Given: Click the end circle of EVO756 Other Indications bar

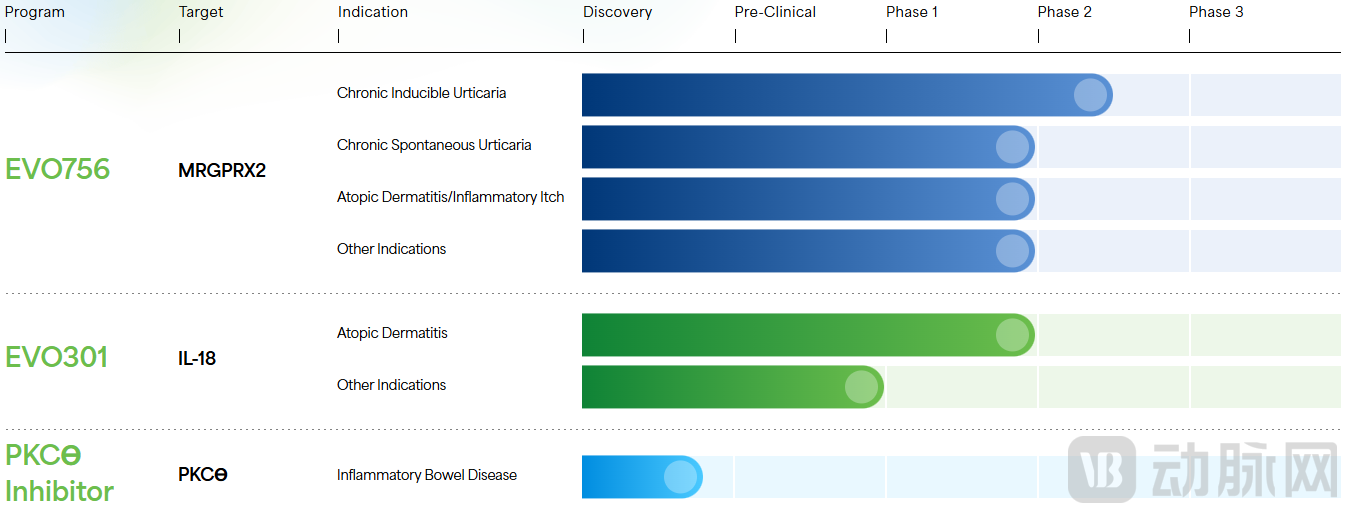Looking at the screenshot, I should coord(1012,251).
